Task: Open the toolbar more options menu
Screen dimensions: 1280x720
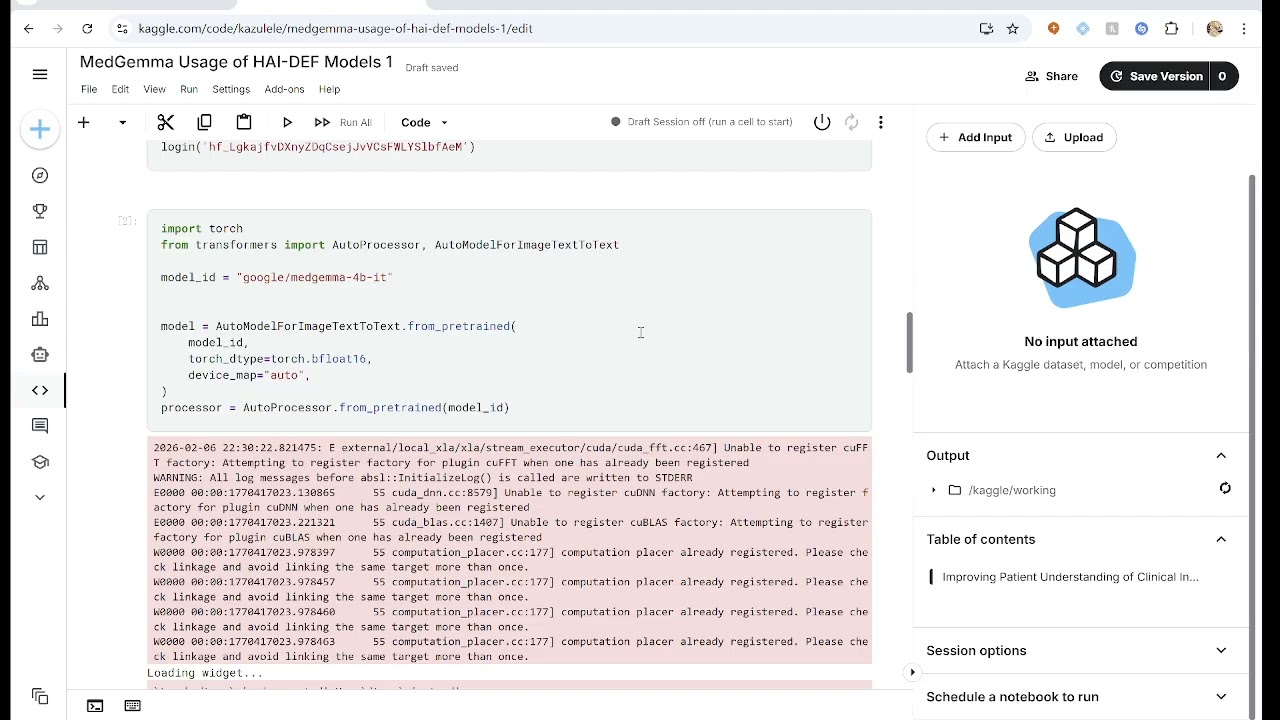Action: point(880,122)
